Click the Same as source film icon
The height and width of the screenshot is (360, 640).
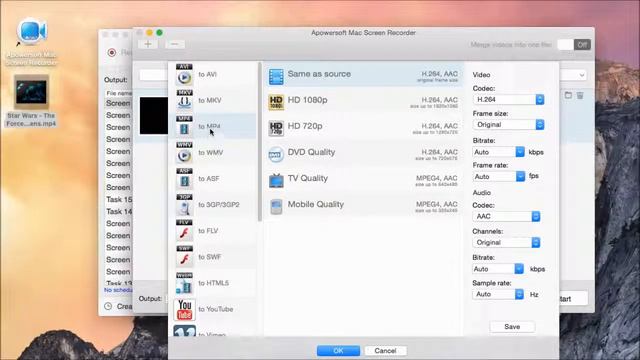[276, 76]
